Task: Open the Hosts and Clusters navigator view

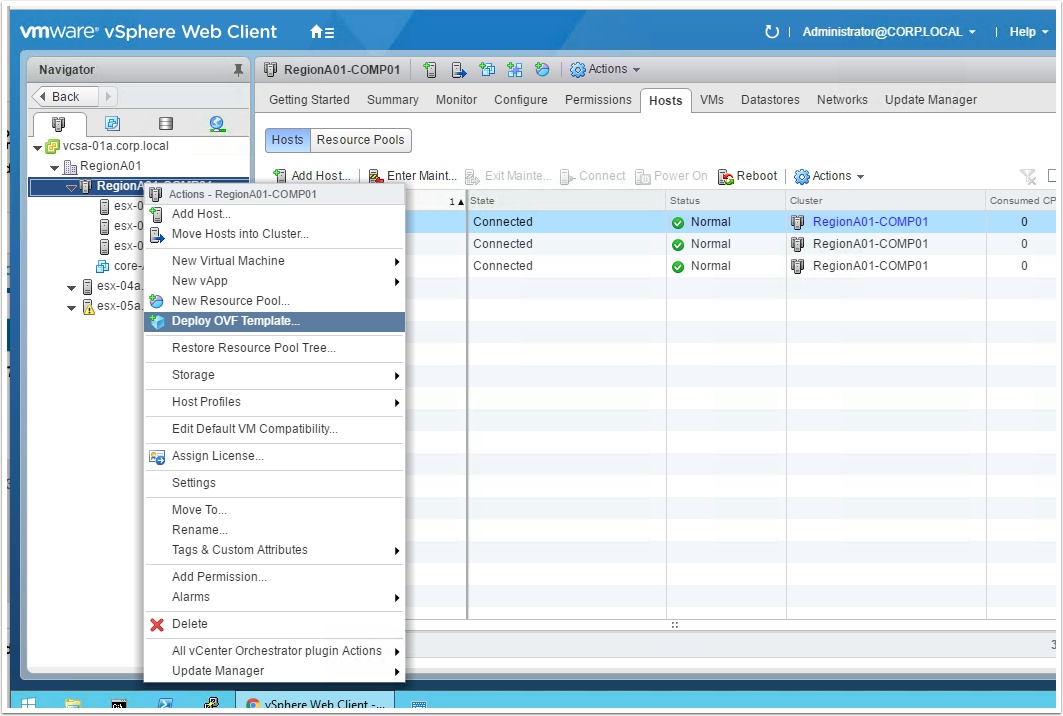Action: point(59,123)
